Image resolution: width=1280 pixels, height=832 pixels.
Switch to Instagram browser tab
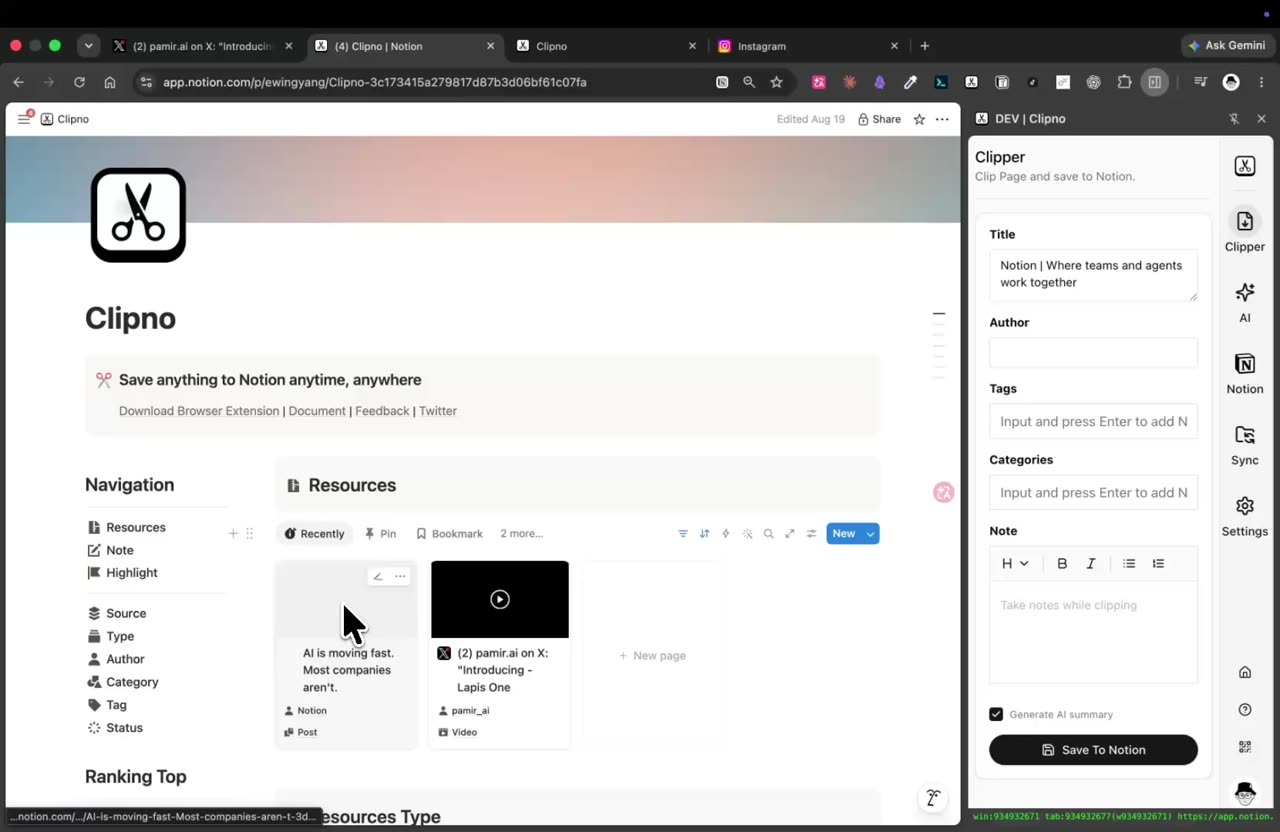(808, 46)
